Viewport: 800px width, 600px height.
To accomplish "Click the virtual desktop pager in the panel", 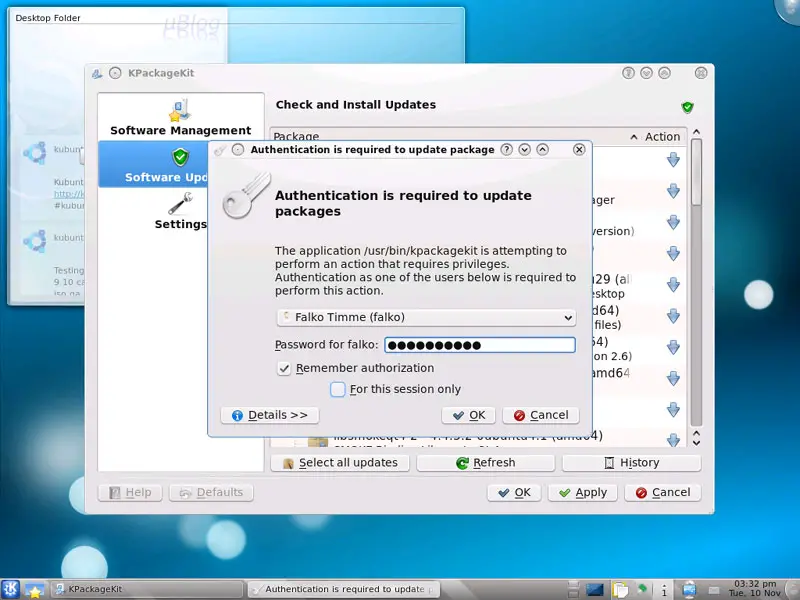I will point(574,589).
